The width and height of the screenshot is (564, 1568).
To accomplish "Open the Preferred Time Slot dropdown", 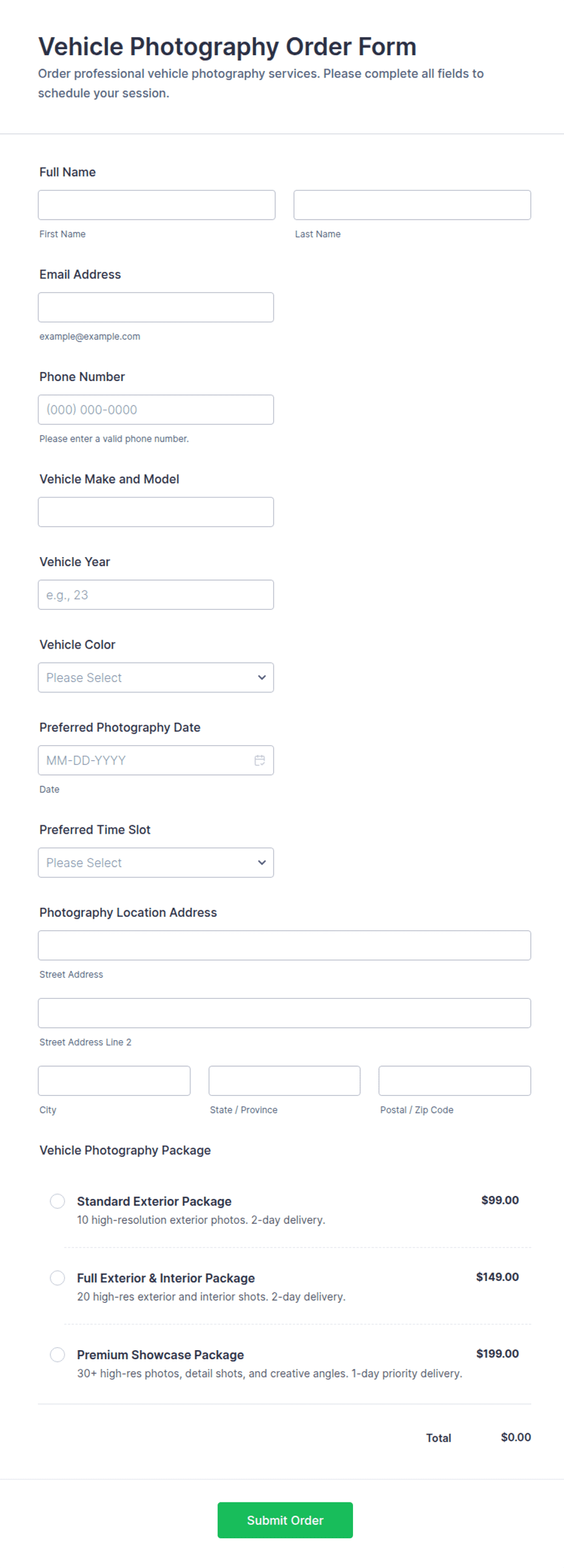I will coord(156,862).
